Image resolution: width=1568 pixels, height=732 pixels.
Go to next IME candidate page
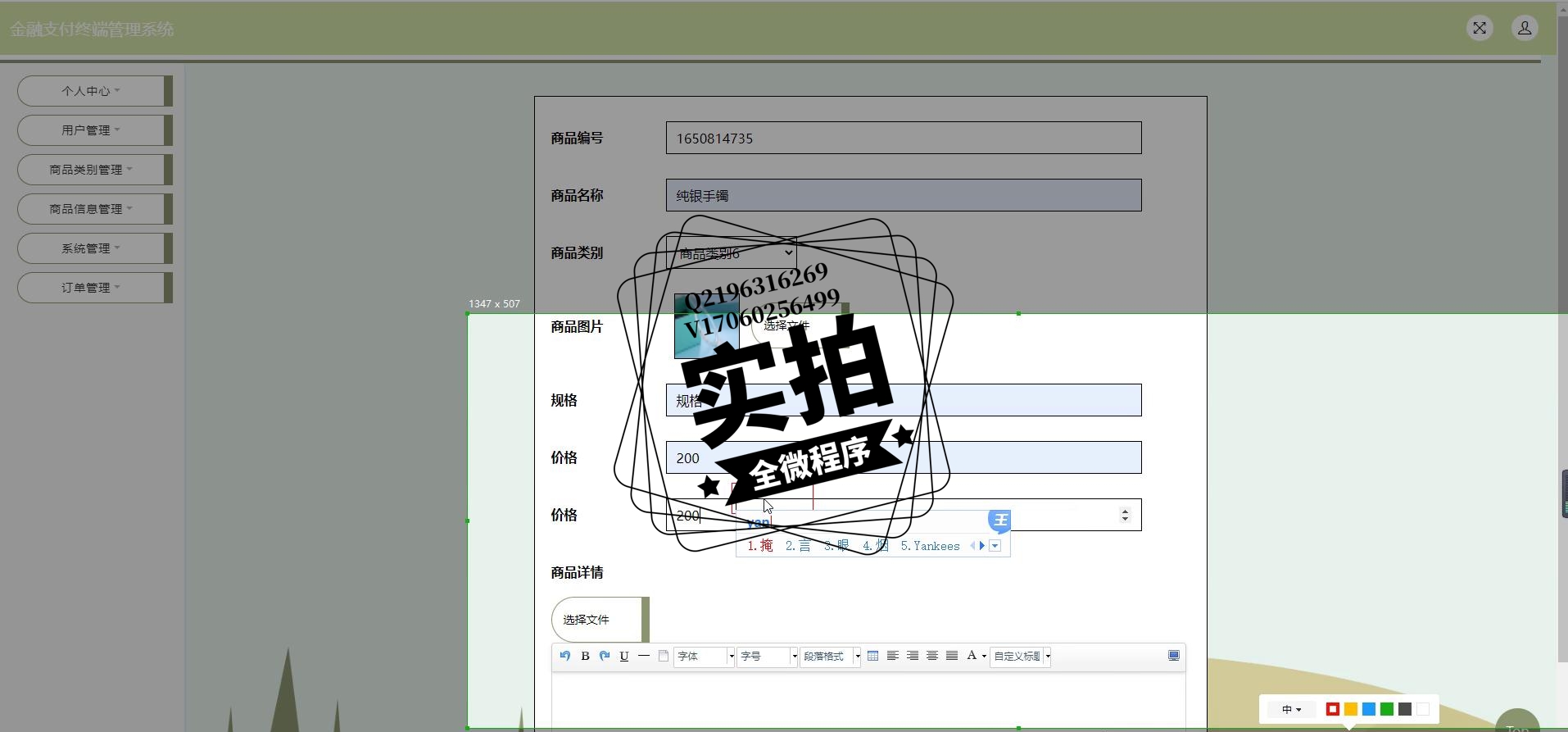[x=982, y=546]
